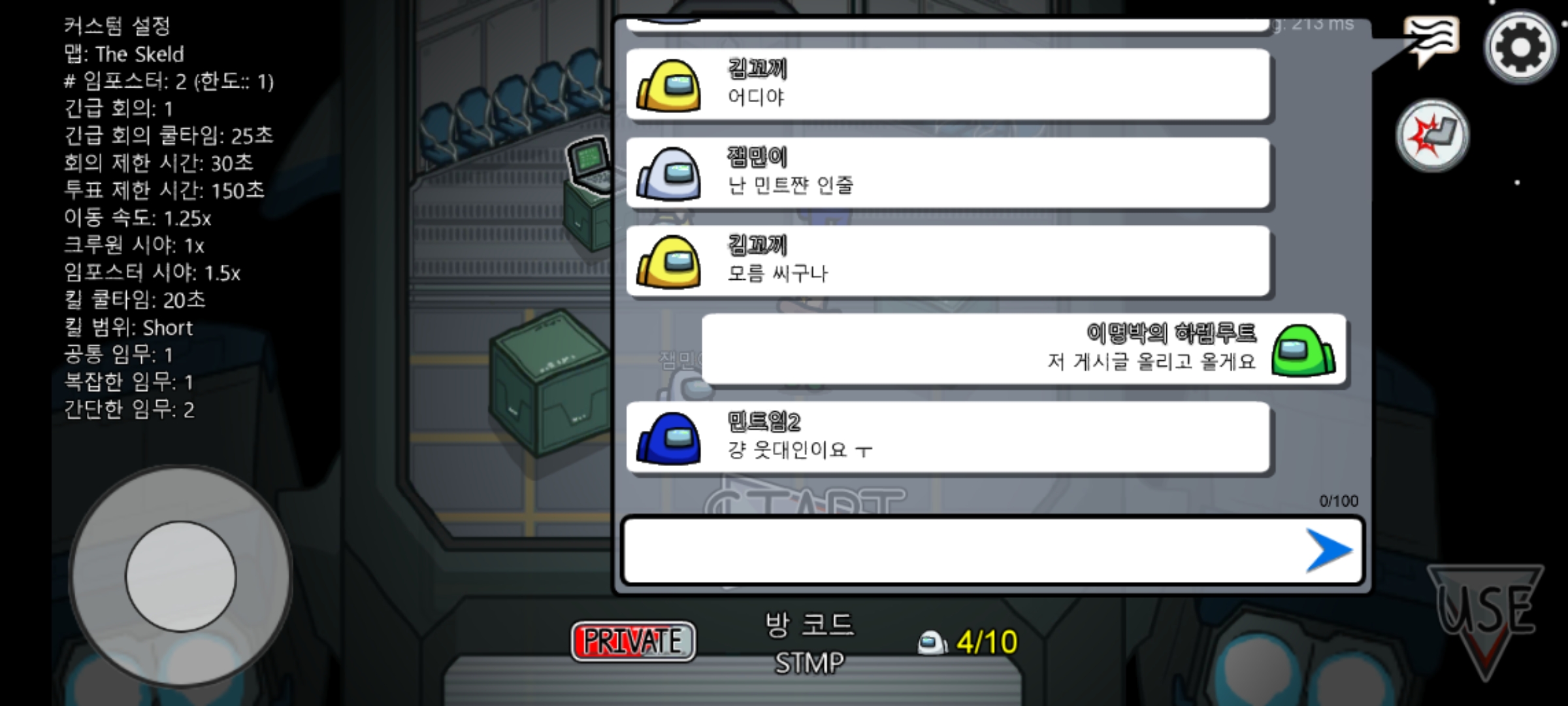The height and width of the screenshot is (706, 1568).
Task: Tap the player count icon by 4/10
Action: [932, 643]
